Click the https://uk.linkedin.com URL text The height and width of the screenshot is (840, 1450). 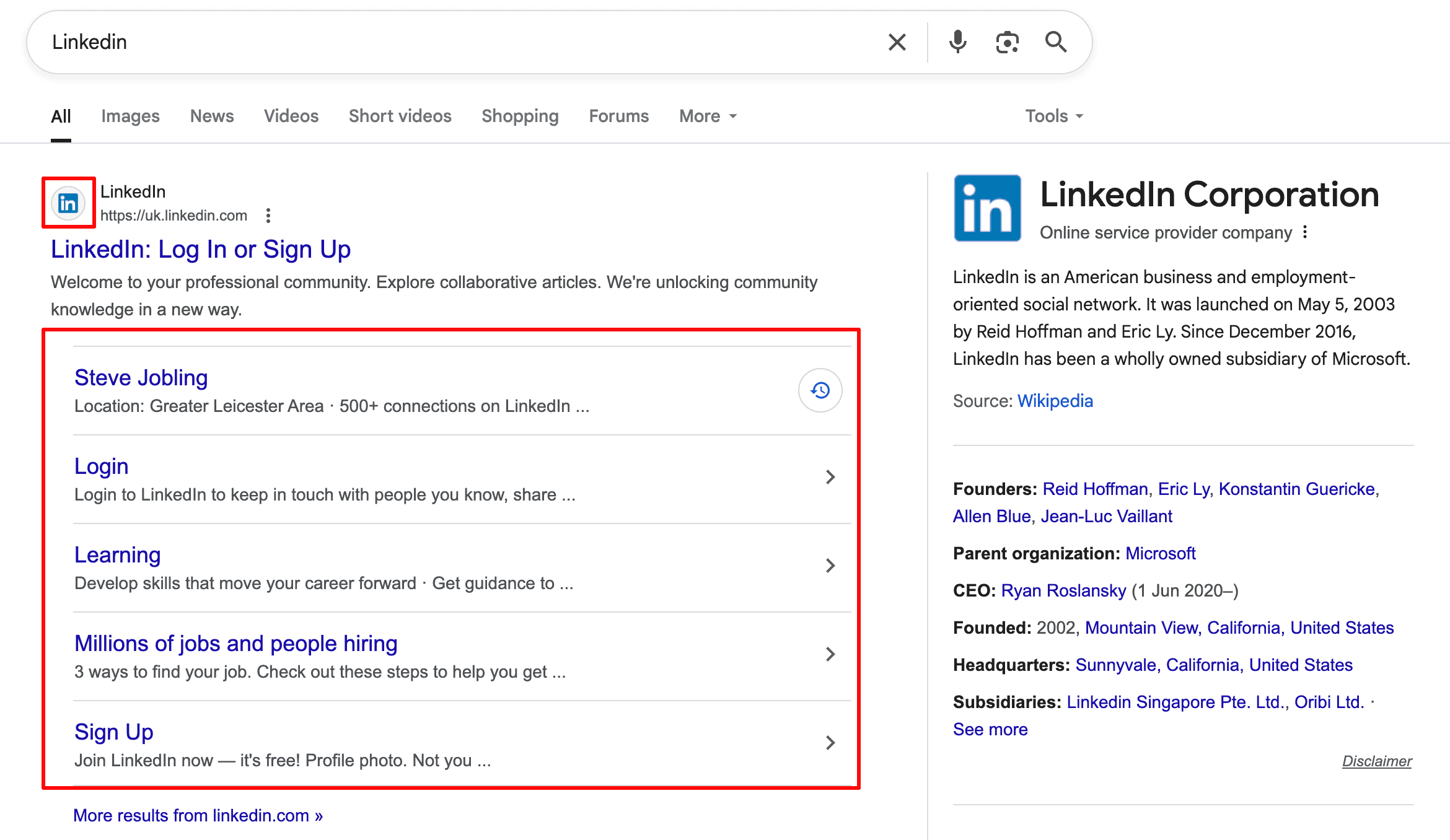(174, 216)
